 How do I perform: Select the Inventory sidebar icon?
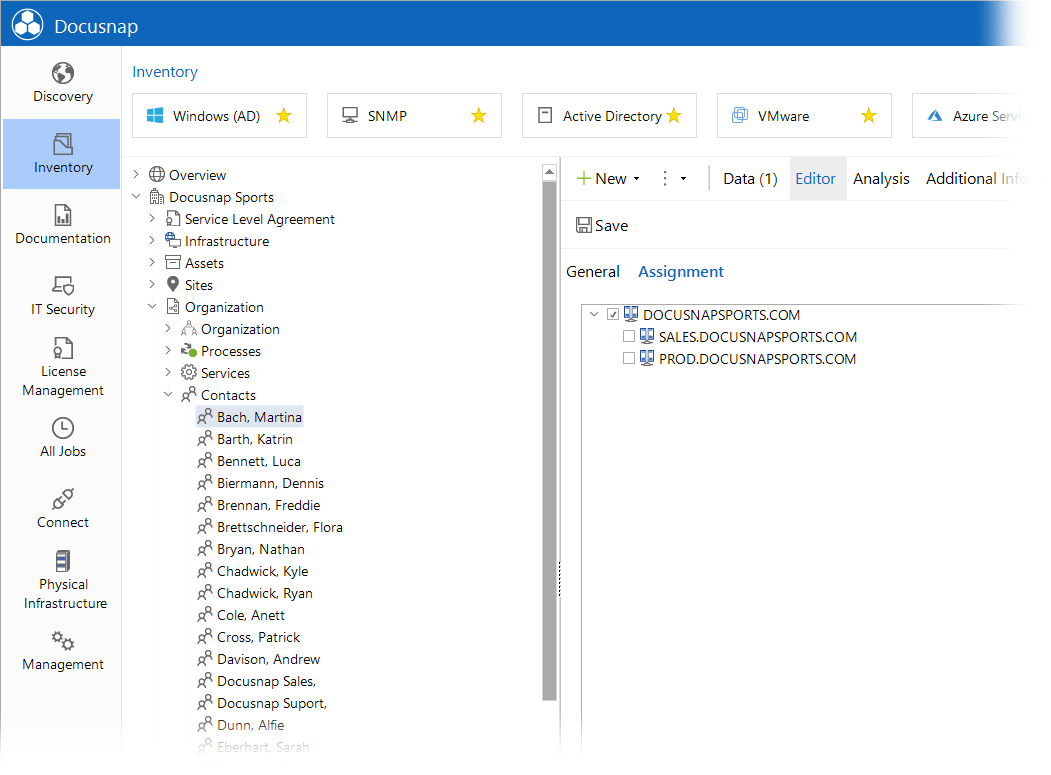(x=63, y=143)
